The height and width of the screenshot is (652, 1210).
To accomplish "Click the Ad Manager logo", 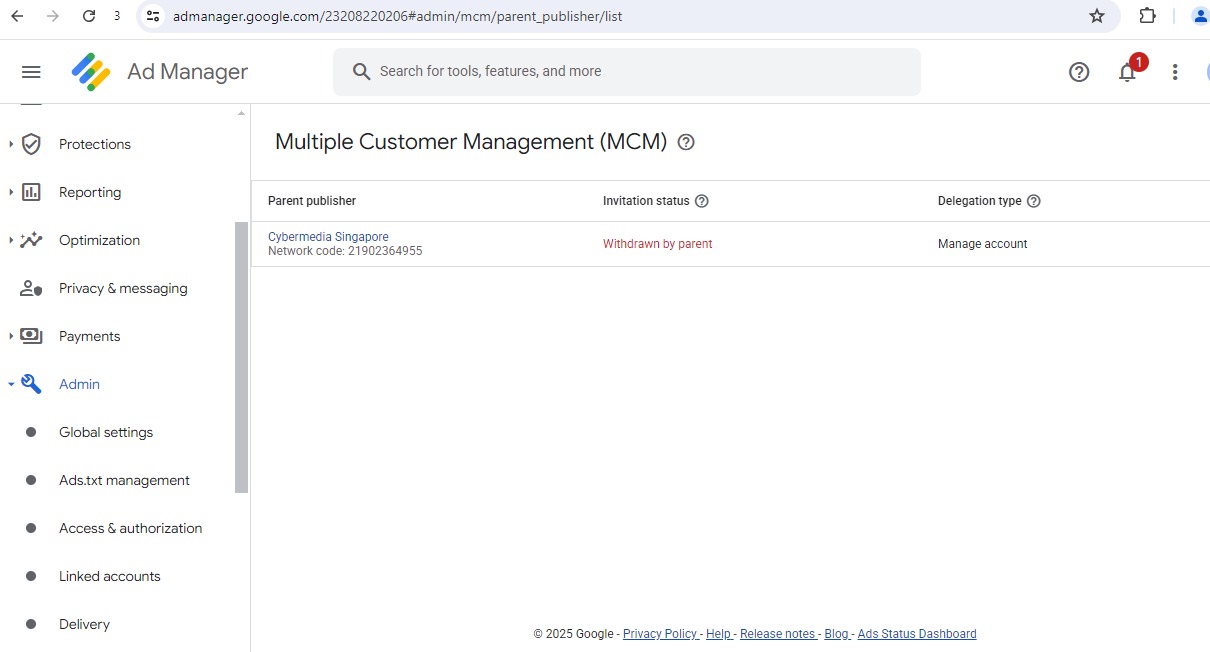I will pos(91,72).
